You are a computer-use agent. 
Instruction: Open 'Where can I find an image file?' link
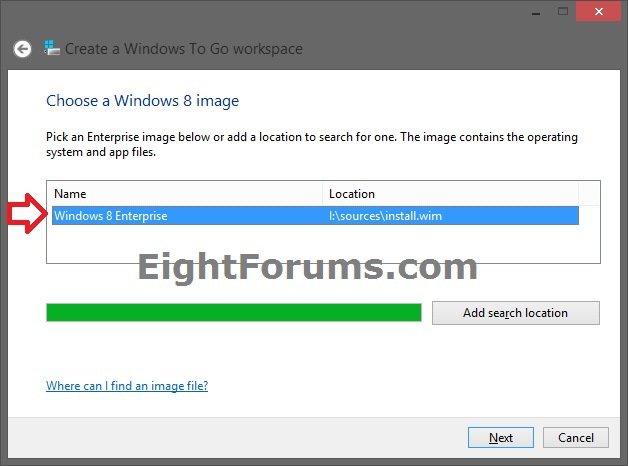(x=127, y=386)
